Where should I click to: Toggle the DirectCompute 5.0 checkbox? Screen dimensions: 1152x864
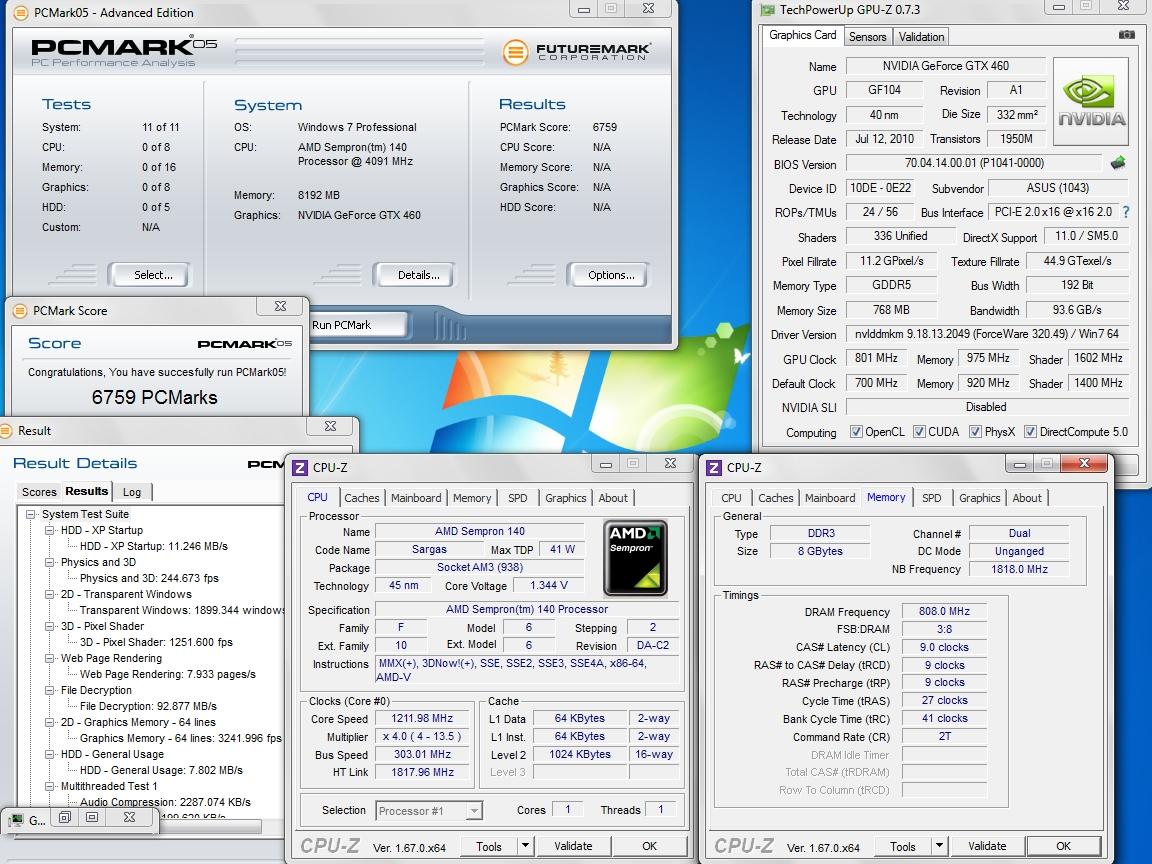(x=1030, y=432)
